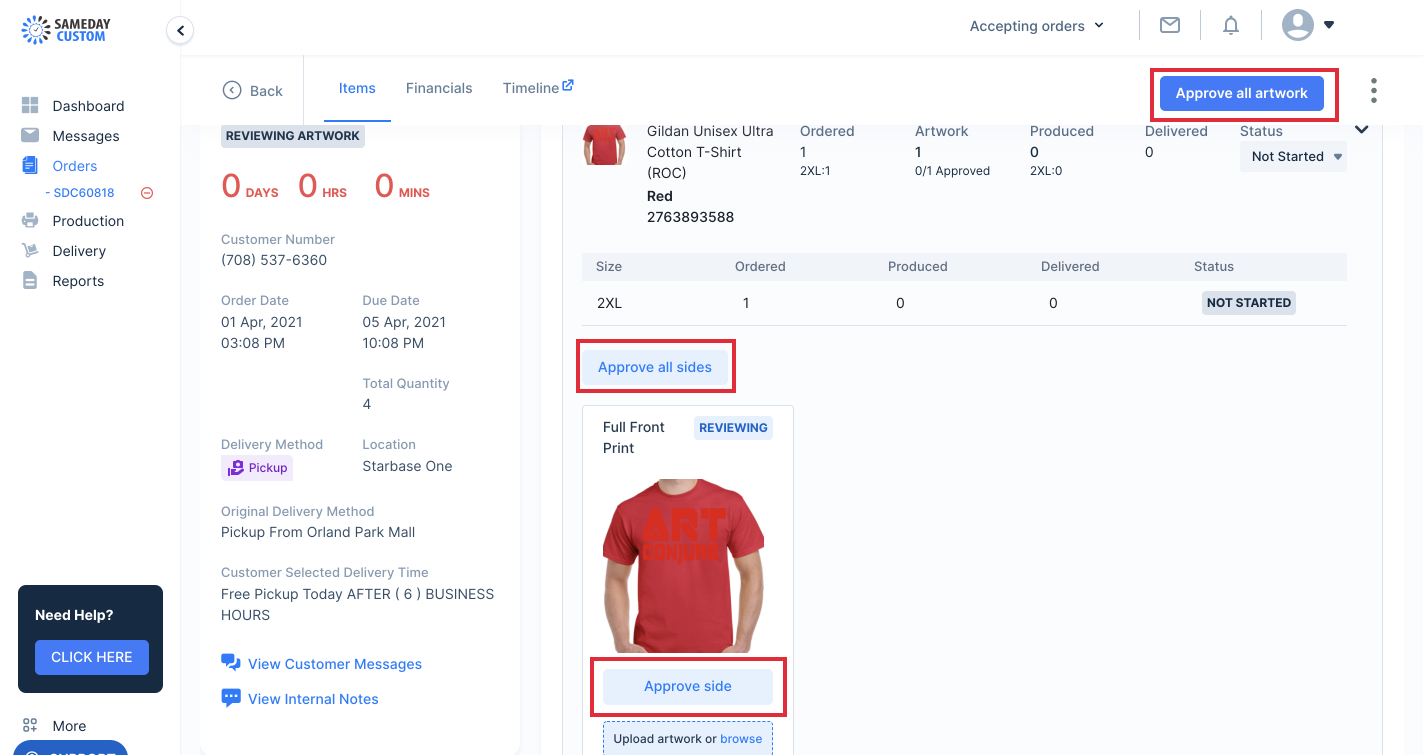The image size is (1423, 755).
Task: Open the mail envelope icon in header
Action: [x=1170, y=25]
